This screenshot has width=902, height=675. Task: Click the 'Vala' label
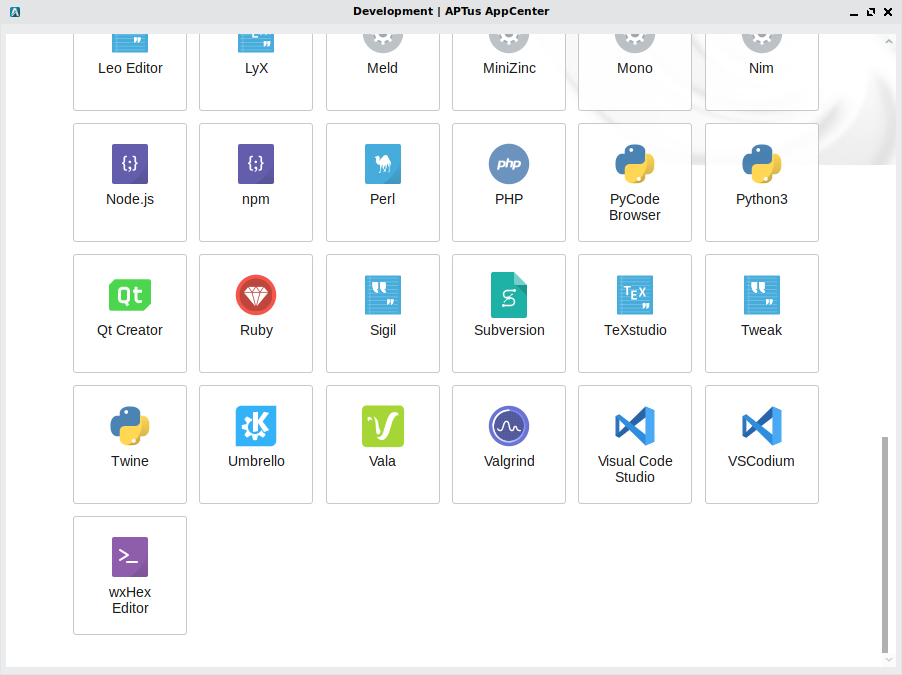pyautogui.click(x=383, y=462)
